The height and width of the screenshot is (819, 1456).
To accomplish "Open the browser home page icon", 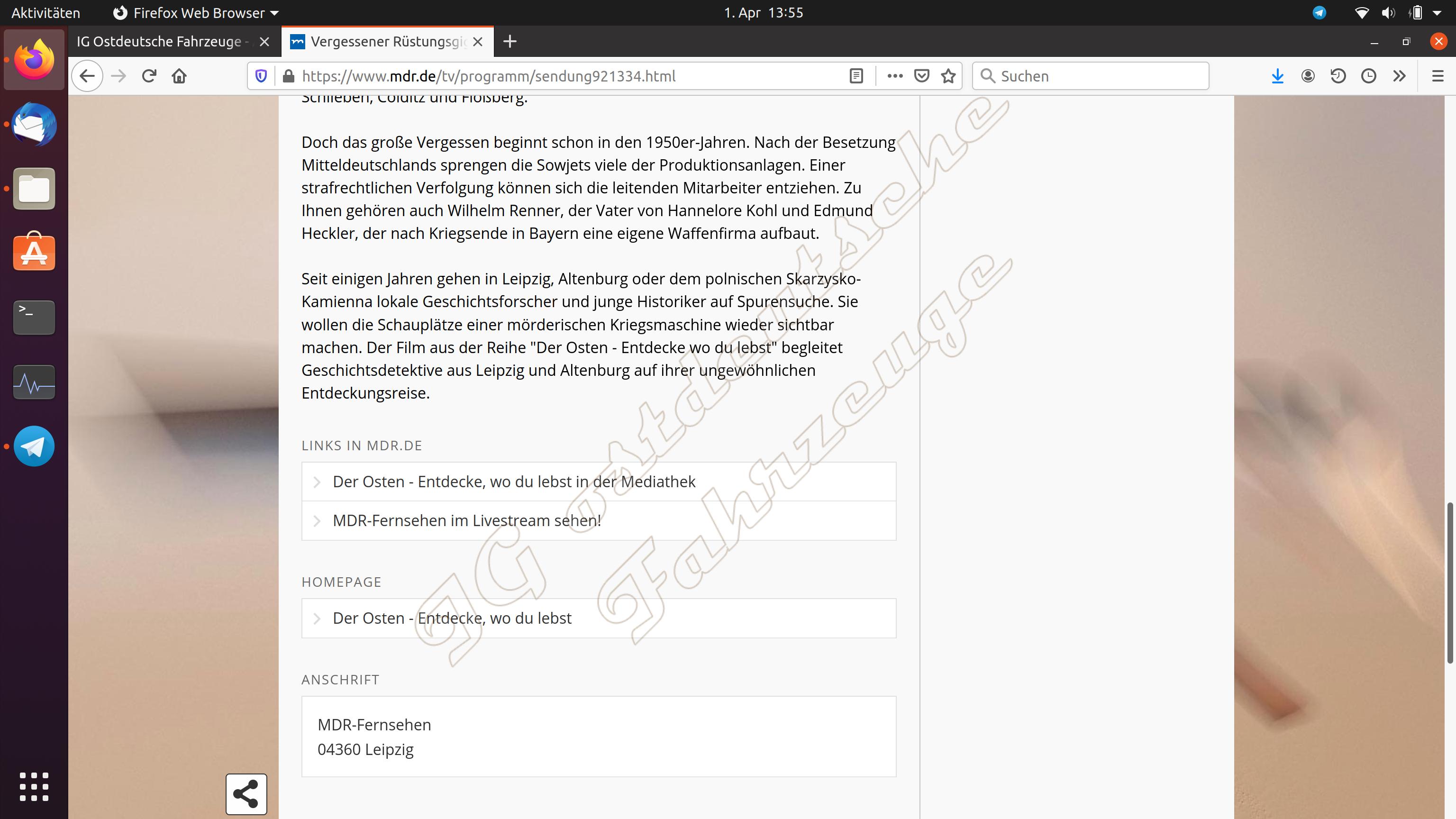I will [x=179, y=76].
